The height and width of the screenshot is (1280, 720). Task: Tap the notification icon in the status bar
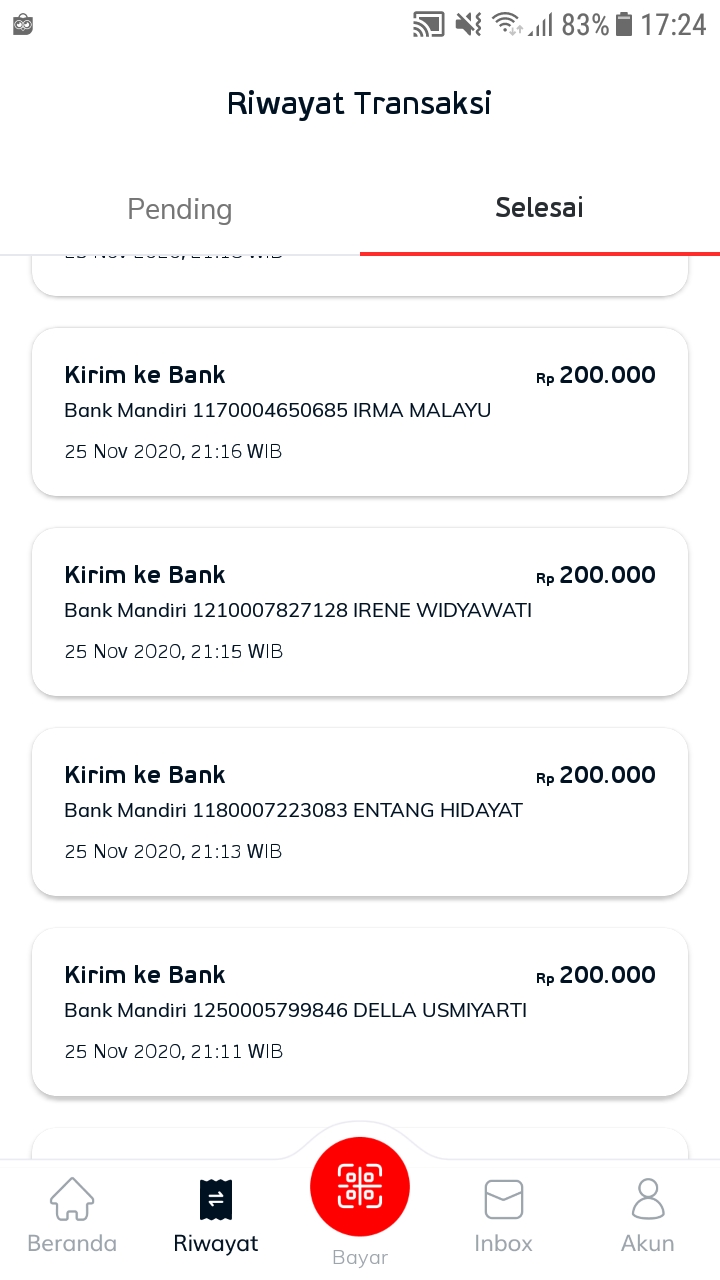[x=23, y=24]
